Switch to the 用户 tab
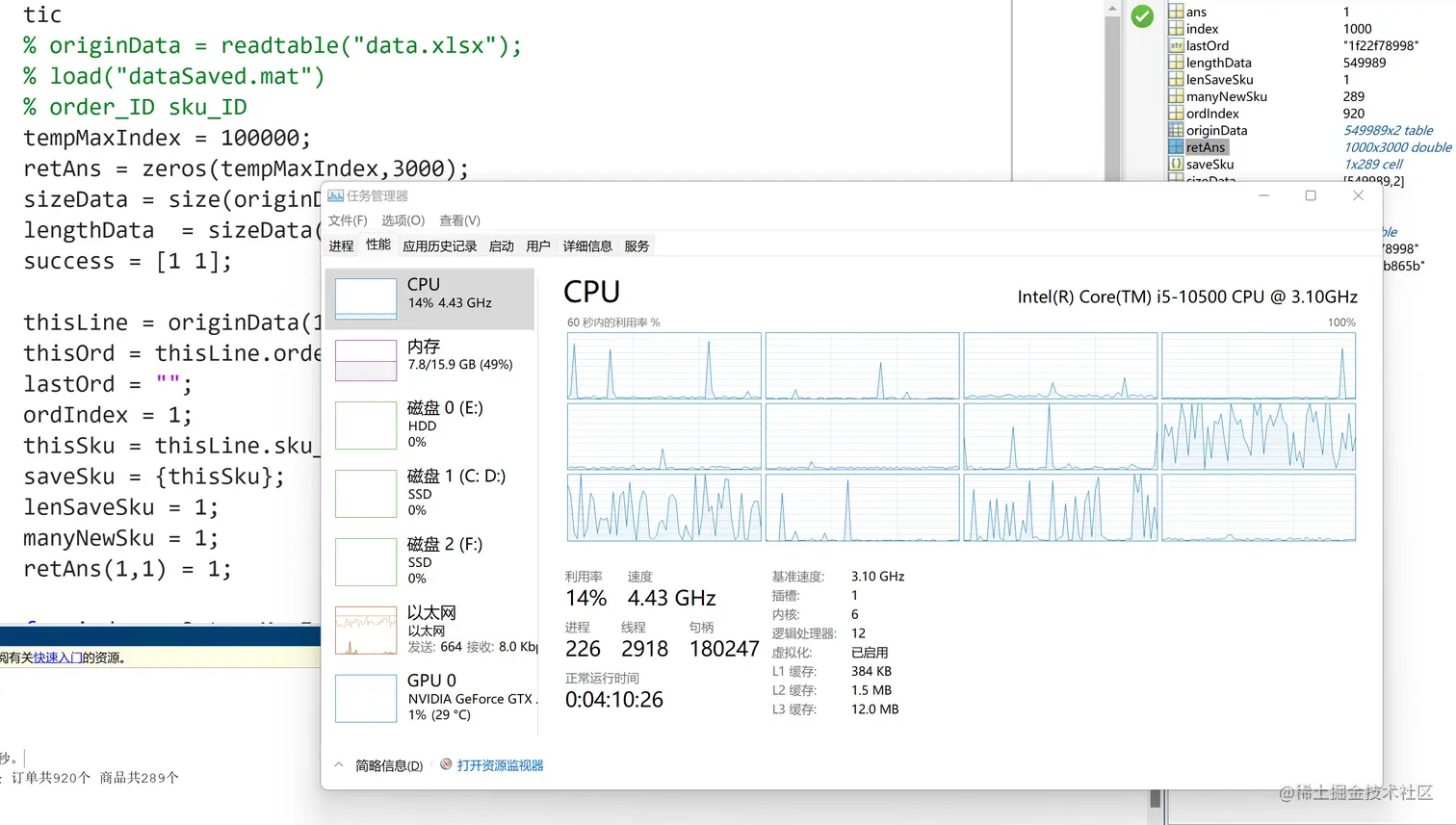The height and width of the screenshot is (825, 1456). click(x=538, y=246)
